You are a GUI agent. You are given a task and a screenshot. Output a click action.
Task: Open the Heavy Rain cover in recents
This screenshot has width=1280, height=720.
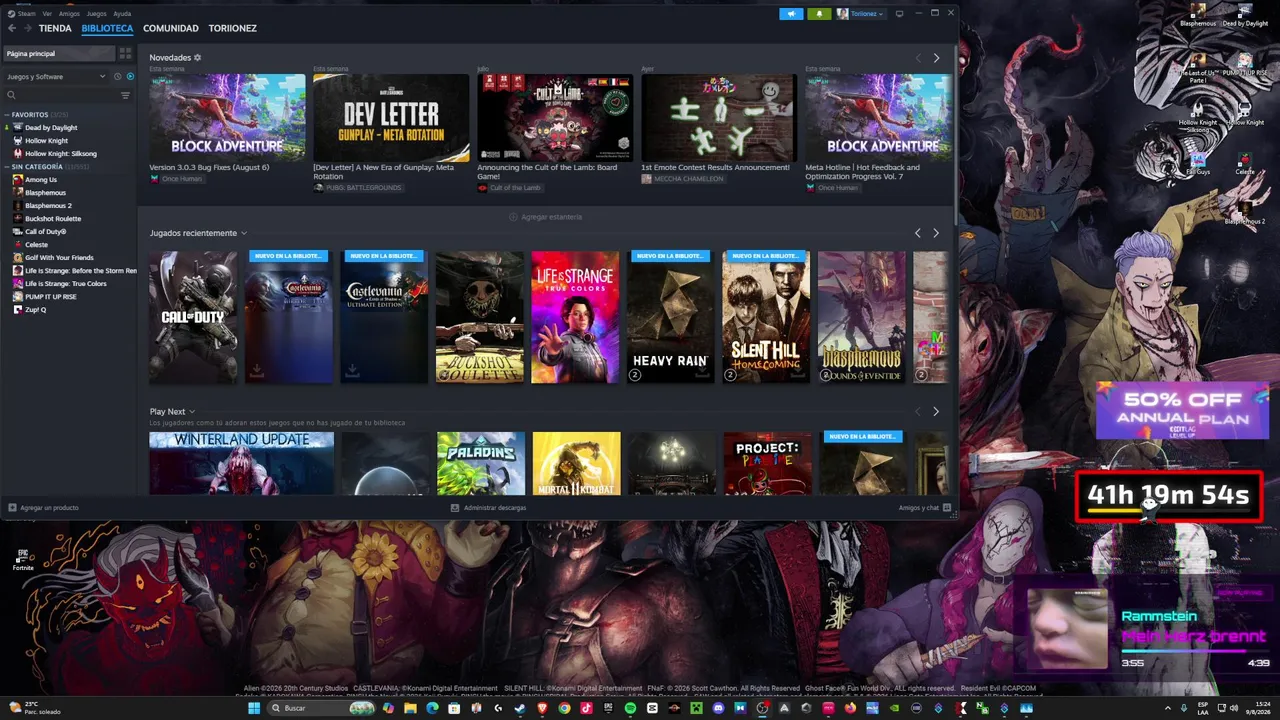671,317
